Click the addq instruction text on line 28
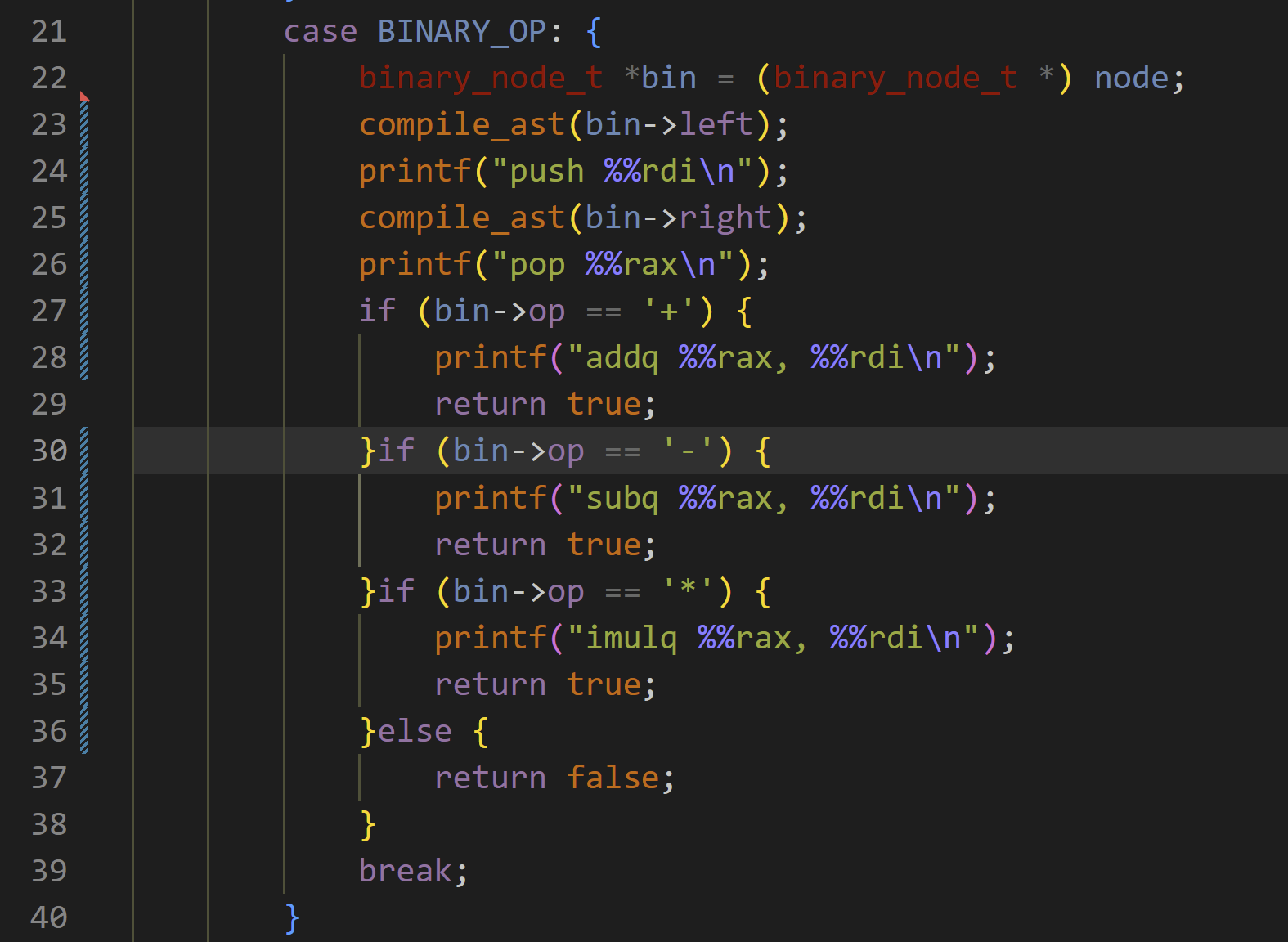Image resolution: width=1288 pixels, height=942 pixels. click(x=622, y=357)
